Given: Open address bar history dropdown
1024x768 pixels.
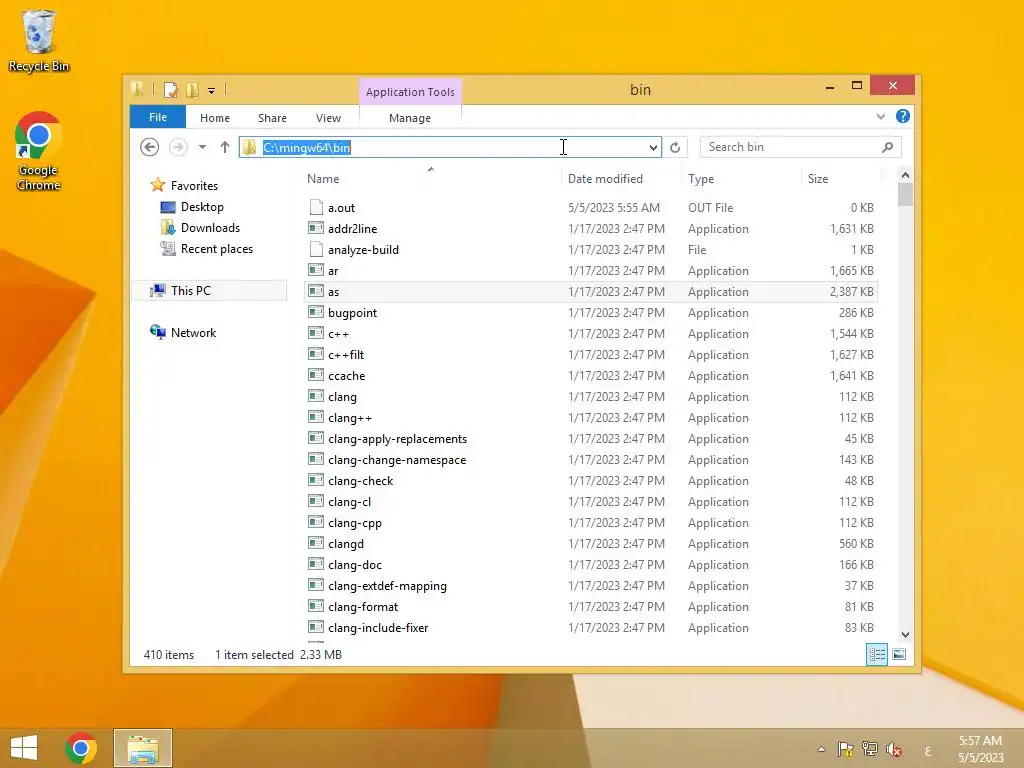Looking at the screenshot, I should (x=653, y=148).
